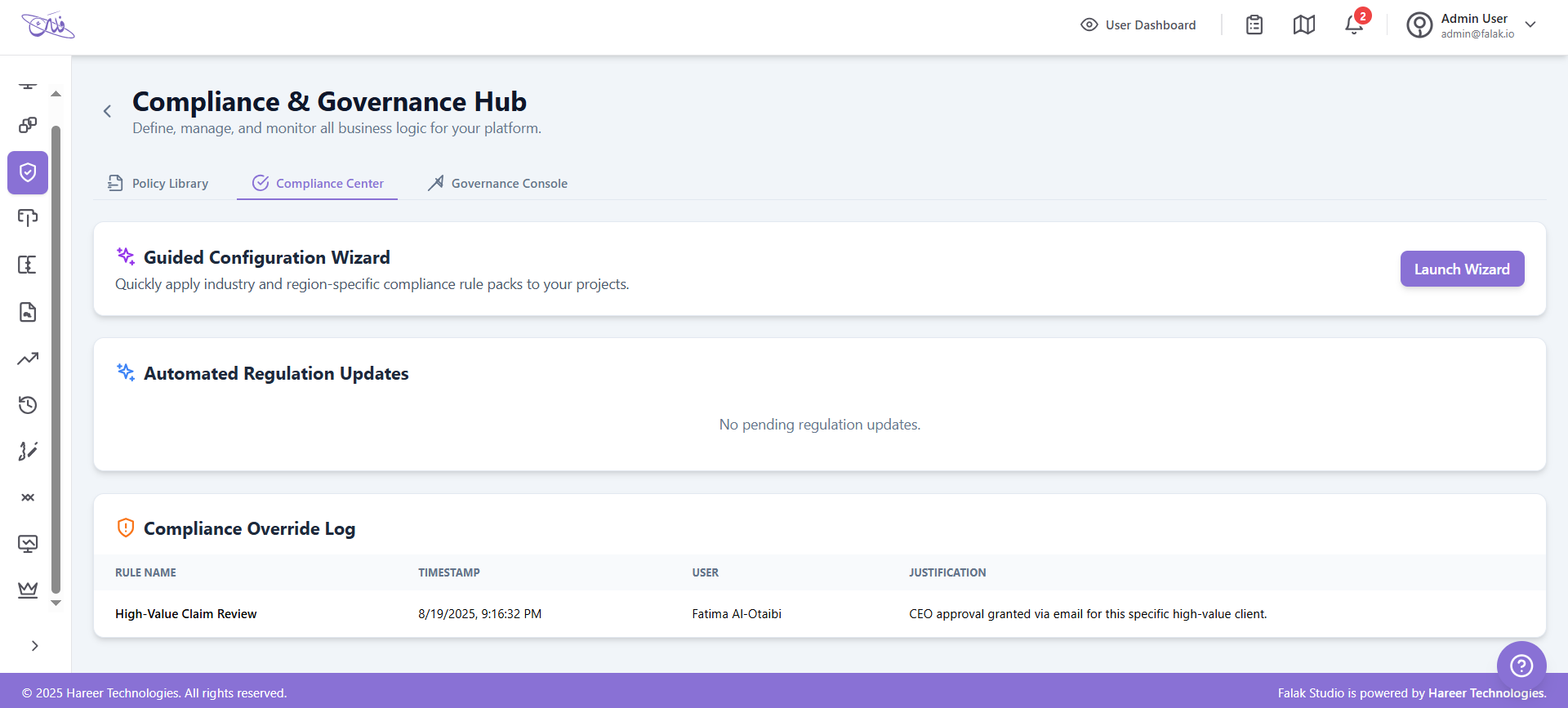1568x708 pixels.
Task: Open the Governance Console tab
Action: point(497,184)
